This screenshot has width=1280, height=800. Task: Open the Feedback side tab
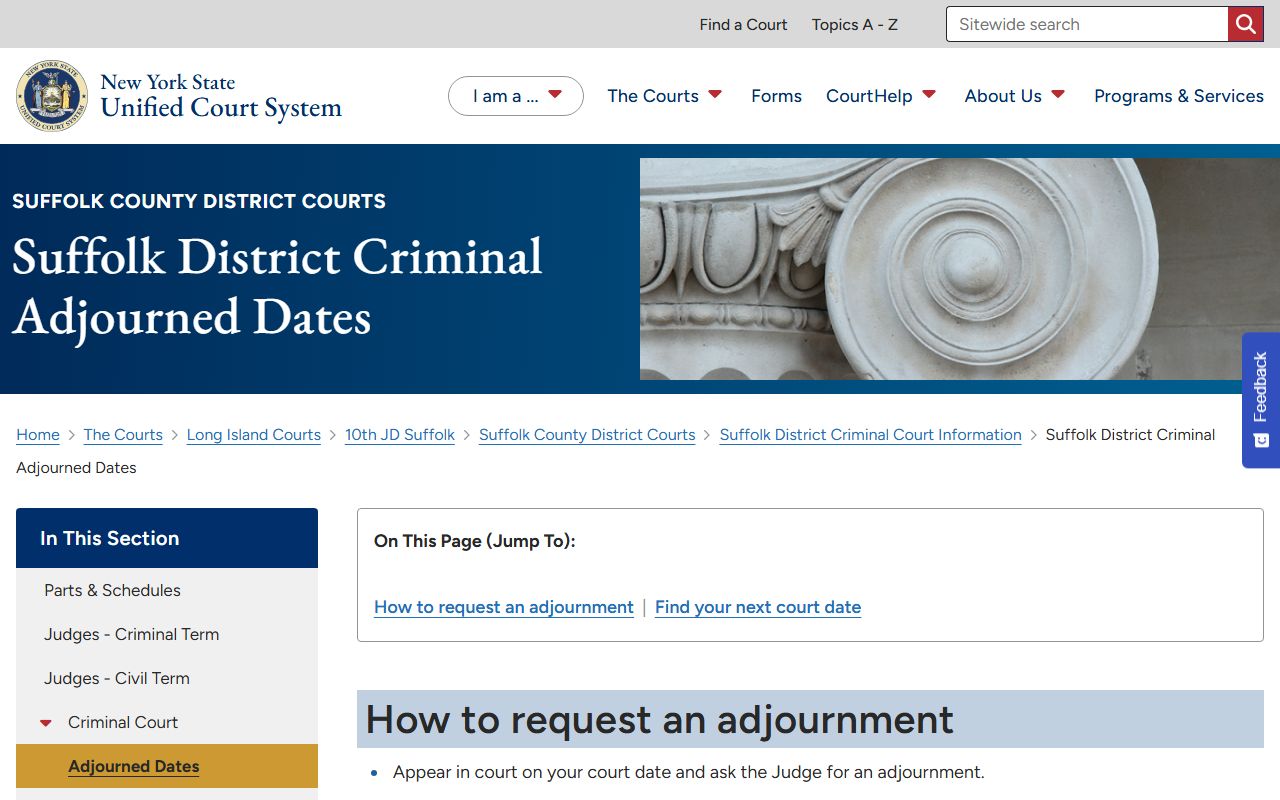[1261, 400]
